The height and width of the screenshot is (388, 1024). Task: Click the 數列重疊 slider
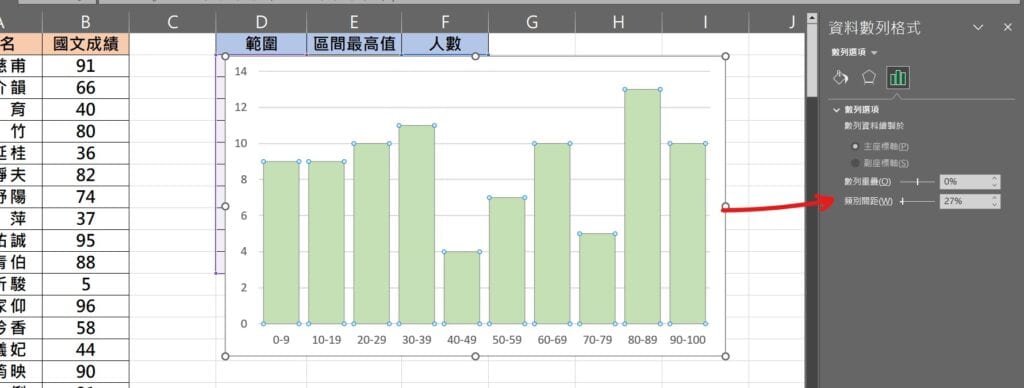coord(917,182)
